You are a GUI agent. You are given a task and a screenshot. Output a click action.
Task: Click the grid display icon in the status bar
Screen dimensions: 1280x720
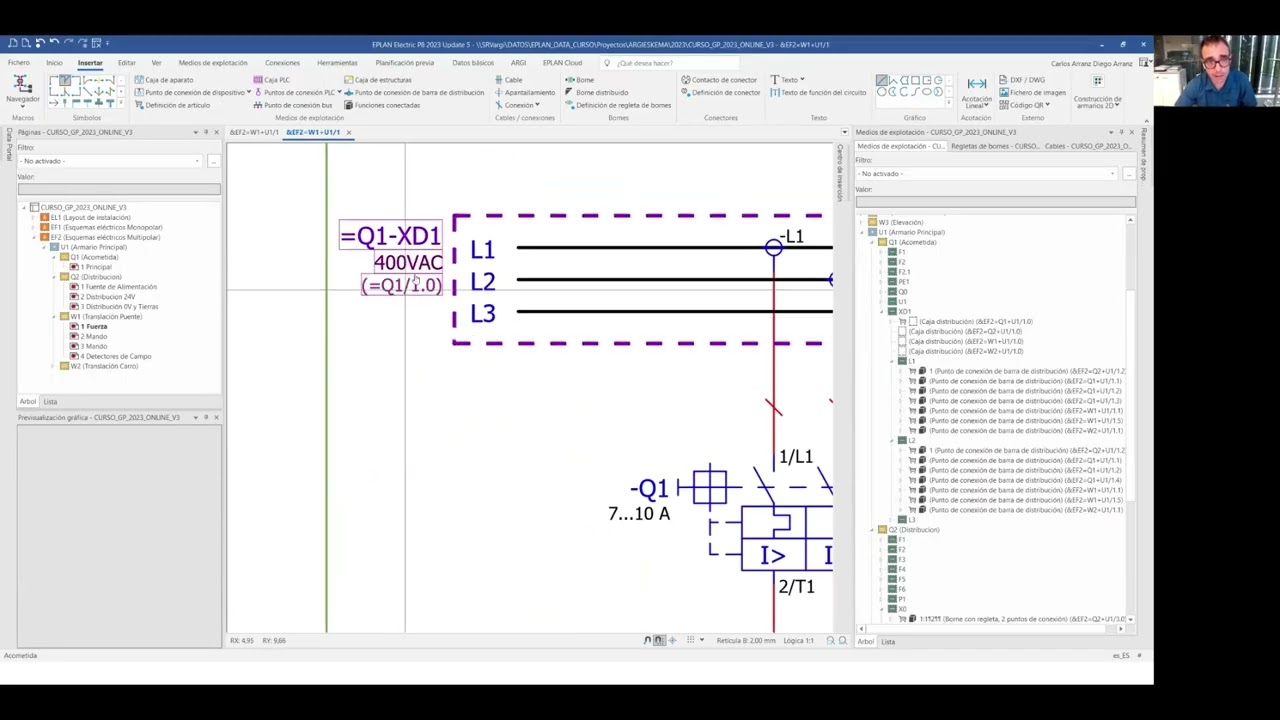pyautogui.click(x=690, y=640)
